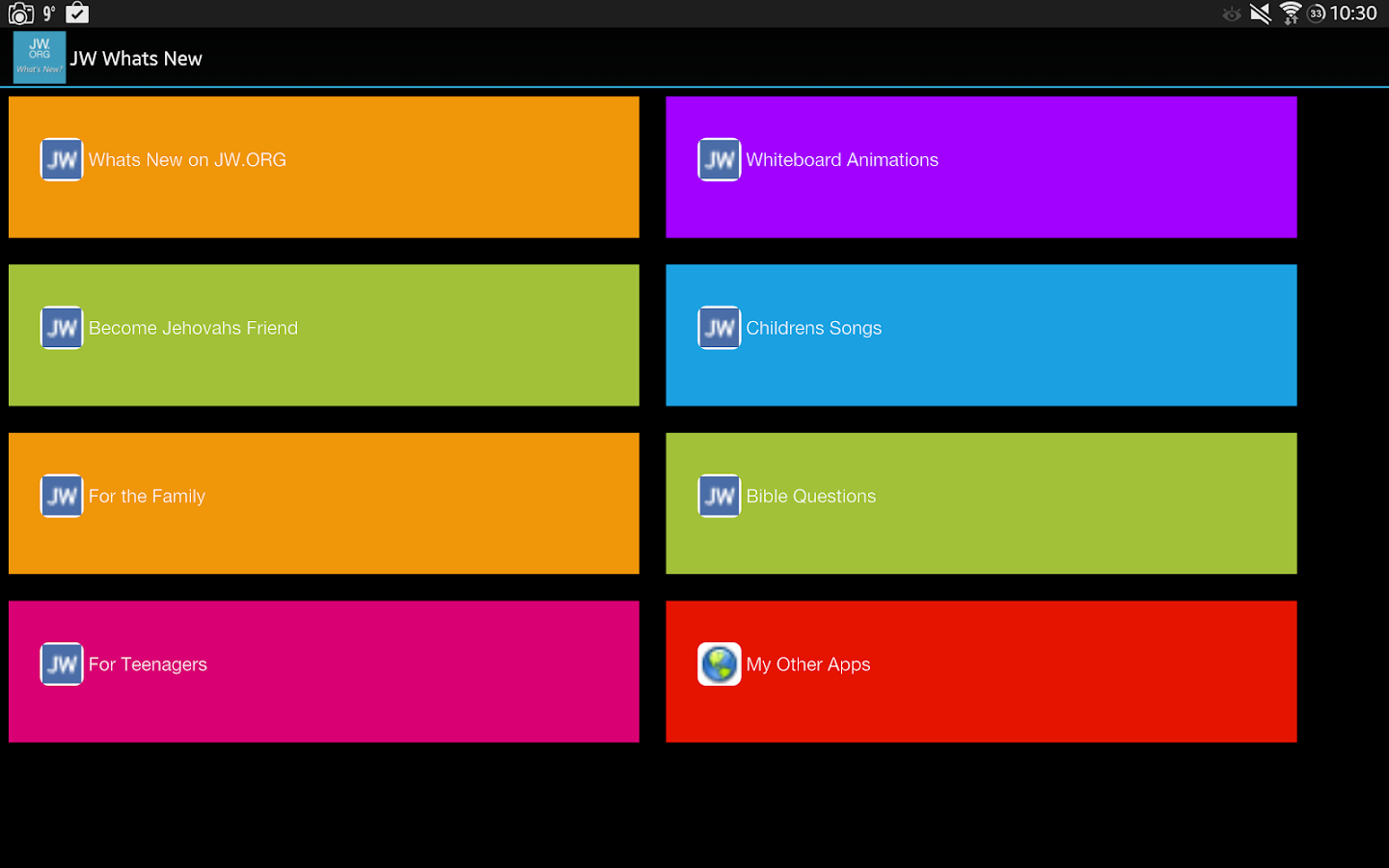Click the JW icon beside Whiteboard Animations
Screen dimensions: 1389x868
click(x=720, y=160)
